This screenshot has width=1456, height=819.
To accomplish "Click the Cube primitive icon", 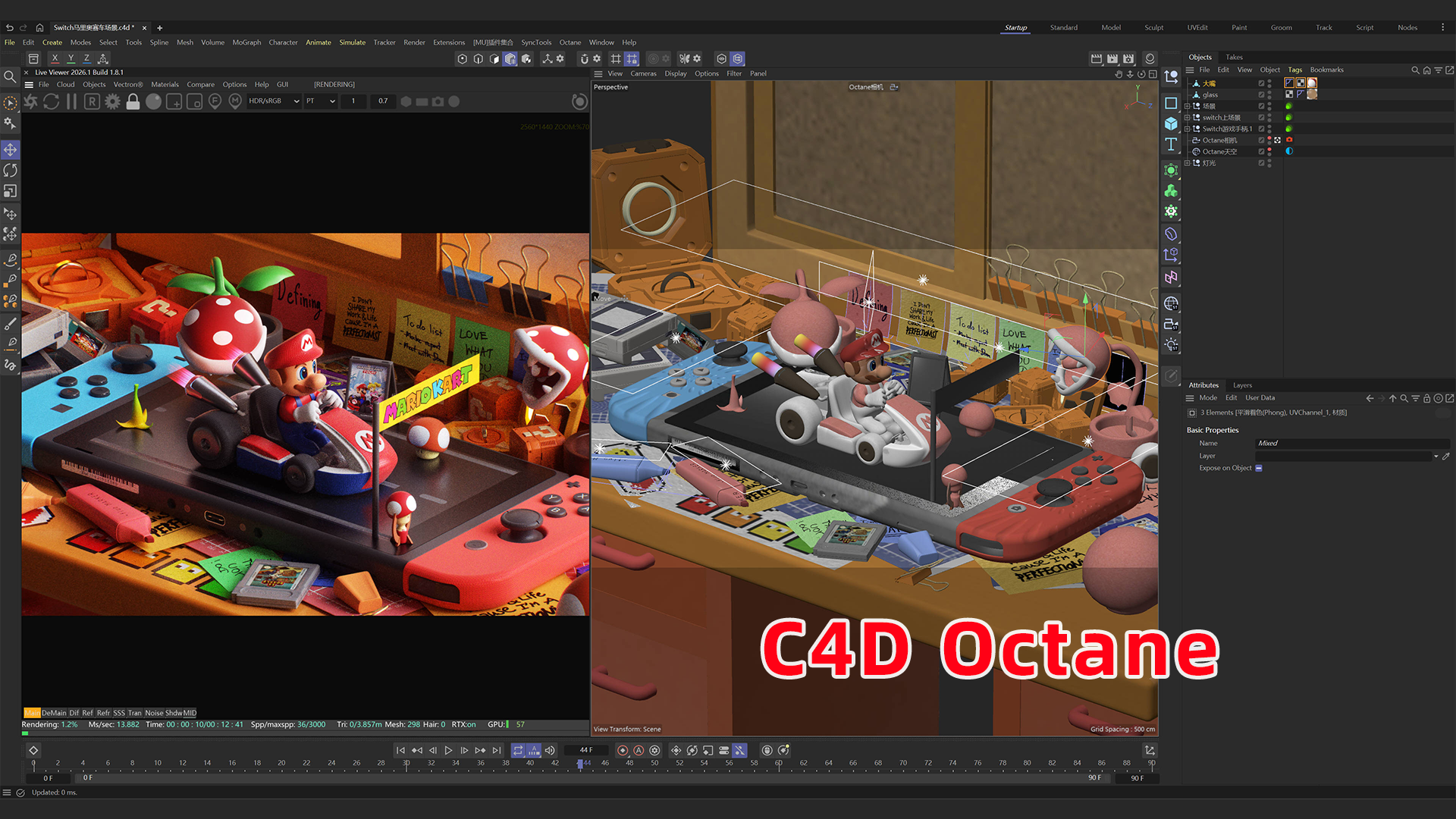I will 1171,124.
